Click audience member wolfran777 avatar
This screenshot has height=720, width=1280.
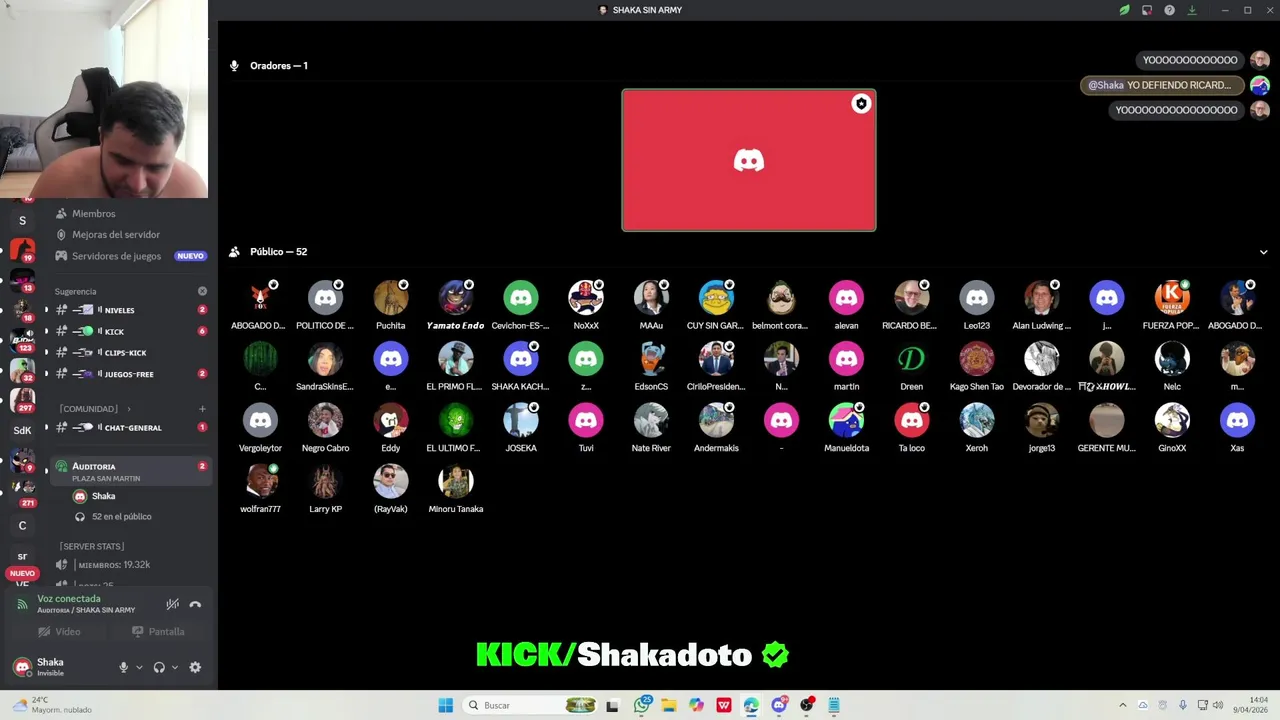click(x=261, y=481)
